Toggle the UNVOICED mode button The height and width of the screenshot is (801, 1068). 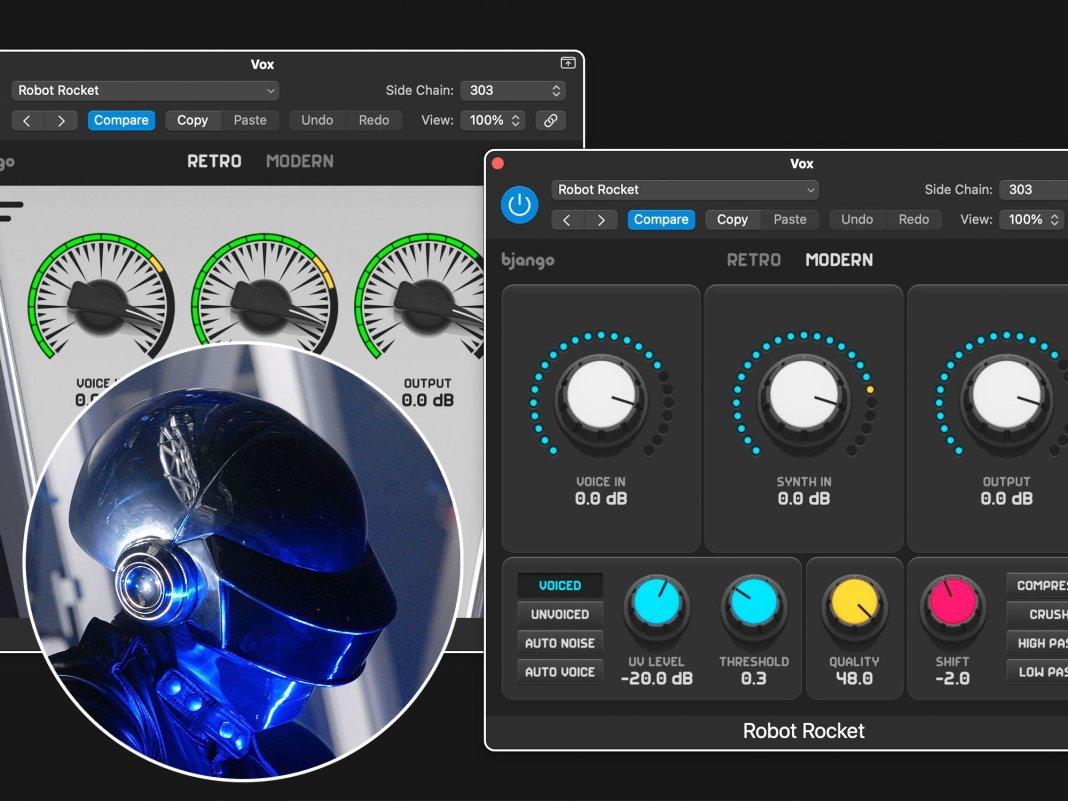click(560, 615)
